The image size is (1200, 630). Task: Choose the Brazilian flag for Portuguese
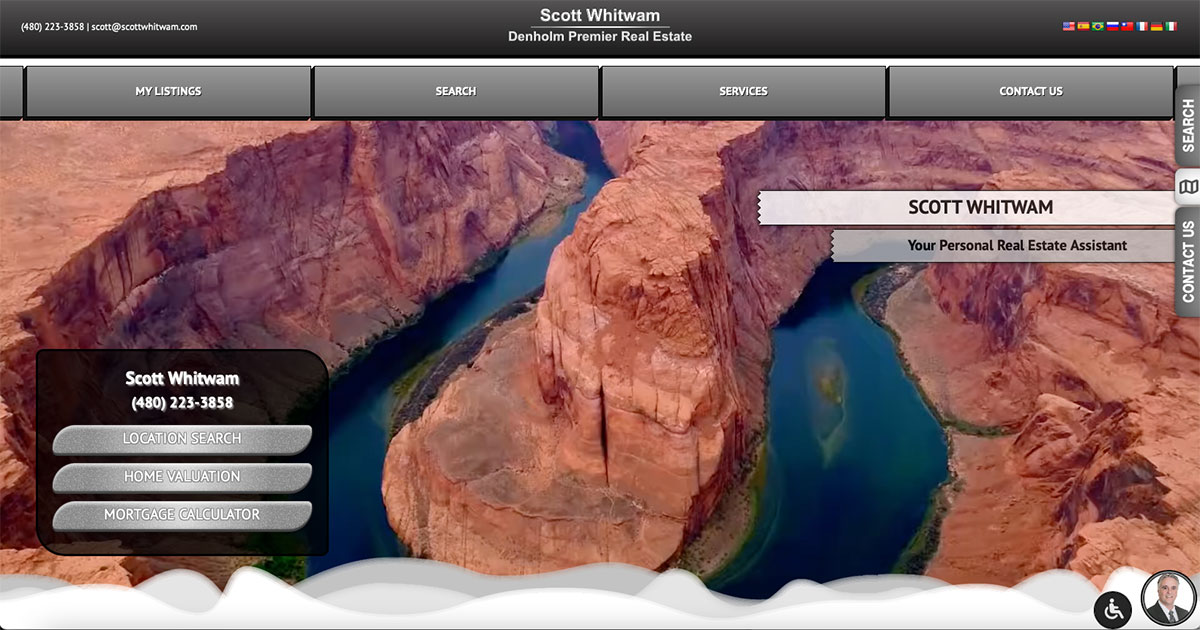(1098, 27)
